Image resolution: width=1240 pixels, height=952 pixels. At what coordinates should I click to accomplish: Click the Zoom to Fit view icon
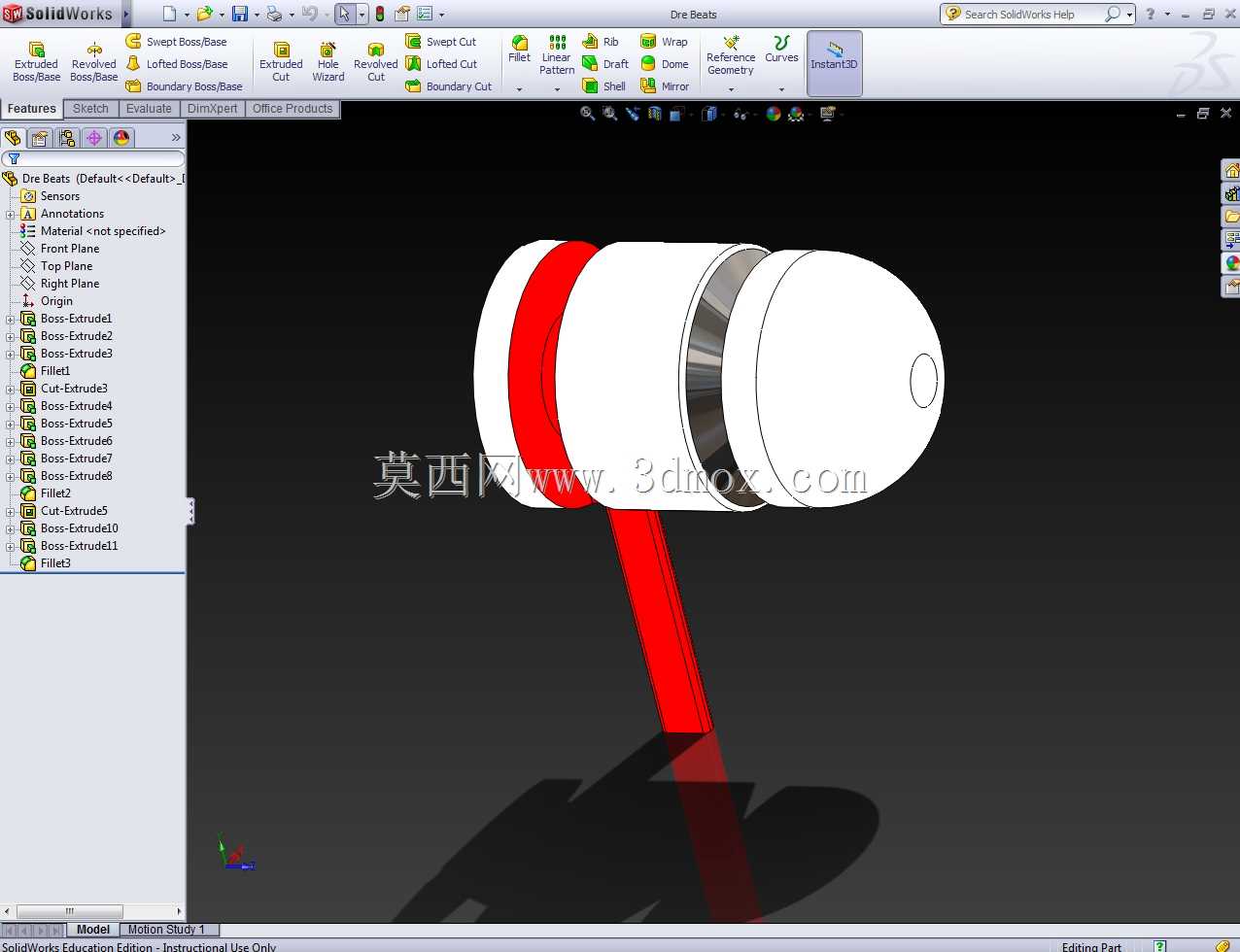[x=587, y=114]
